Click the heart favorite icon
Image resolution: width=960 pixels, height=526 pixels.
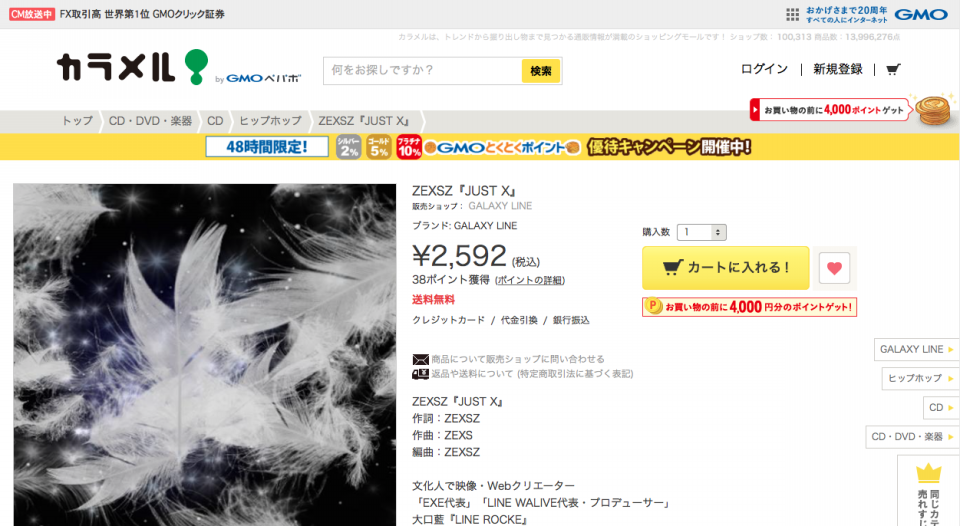coord(834,268)
